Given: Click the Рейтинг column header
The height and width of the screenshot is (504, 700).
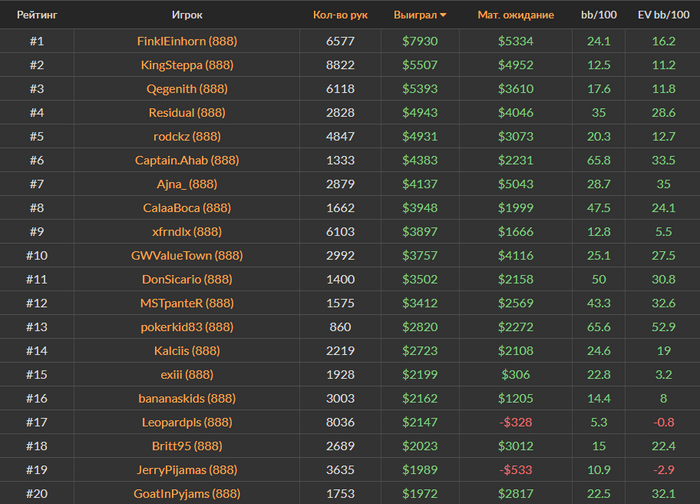Looking at the screenshot, I should tap(36, 15).
